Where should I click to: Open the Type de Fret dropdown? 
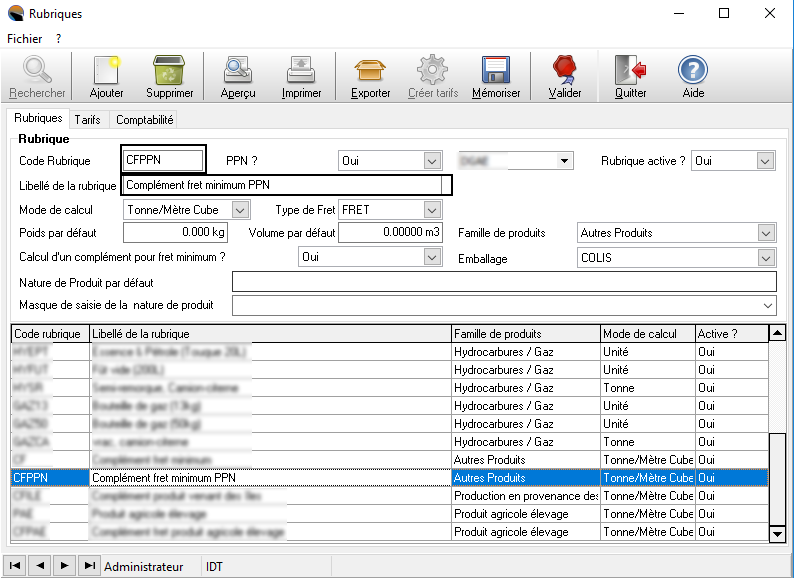pyautogui.click(x=432, y=210)
